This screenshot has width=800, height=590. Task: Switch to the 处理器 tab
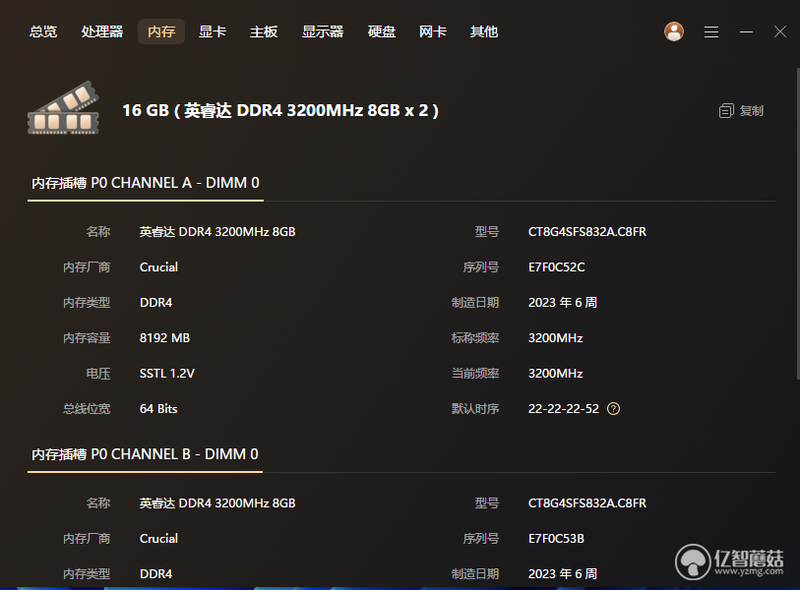point(102,32)
